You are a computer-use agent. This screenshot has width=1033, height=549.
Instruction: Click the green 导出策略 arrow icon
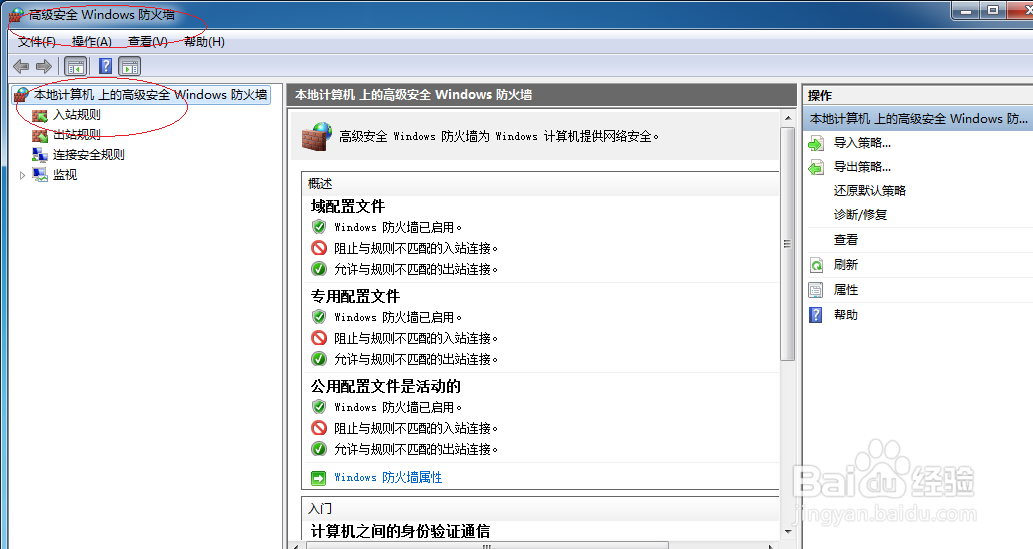[x=816, y=167]
